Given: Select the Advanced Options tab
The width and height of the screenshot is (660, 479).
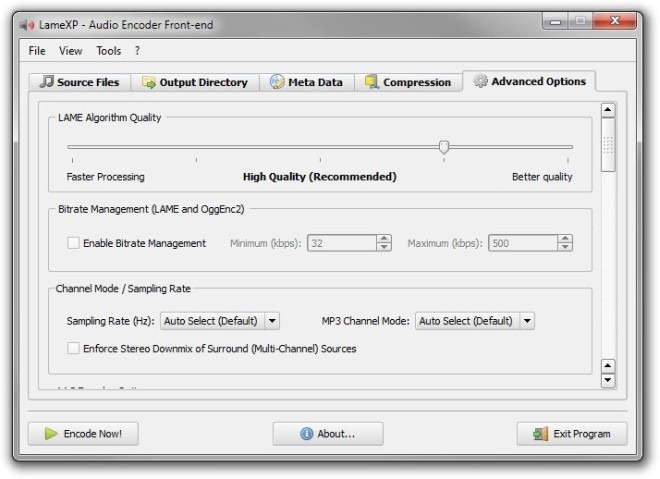Looking at the screenshot, I should click(x=529, y=81).
